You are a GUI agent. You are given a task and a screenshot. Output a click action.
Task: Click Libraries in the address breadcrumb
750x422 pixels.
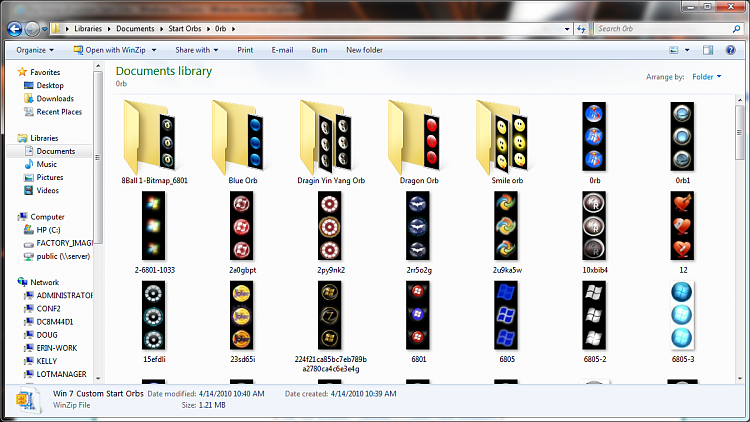(x=88, y=29)
